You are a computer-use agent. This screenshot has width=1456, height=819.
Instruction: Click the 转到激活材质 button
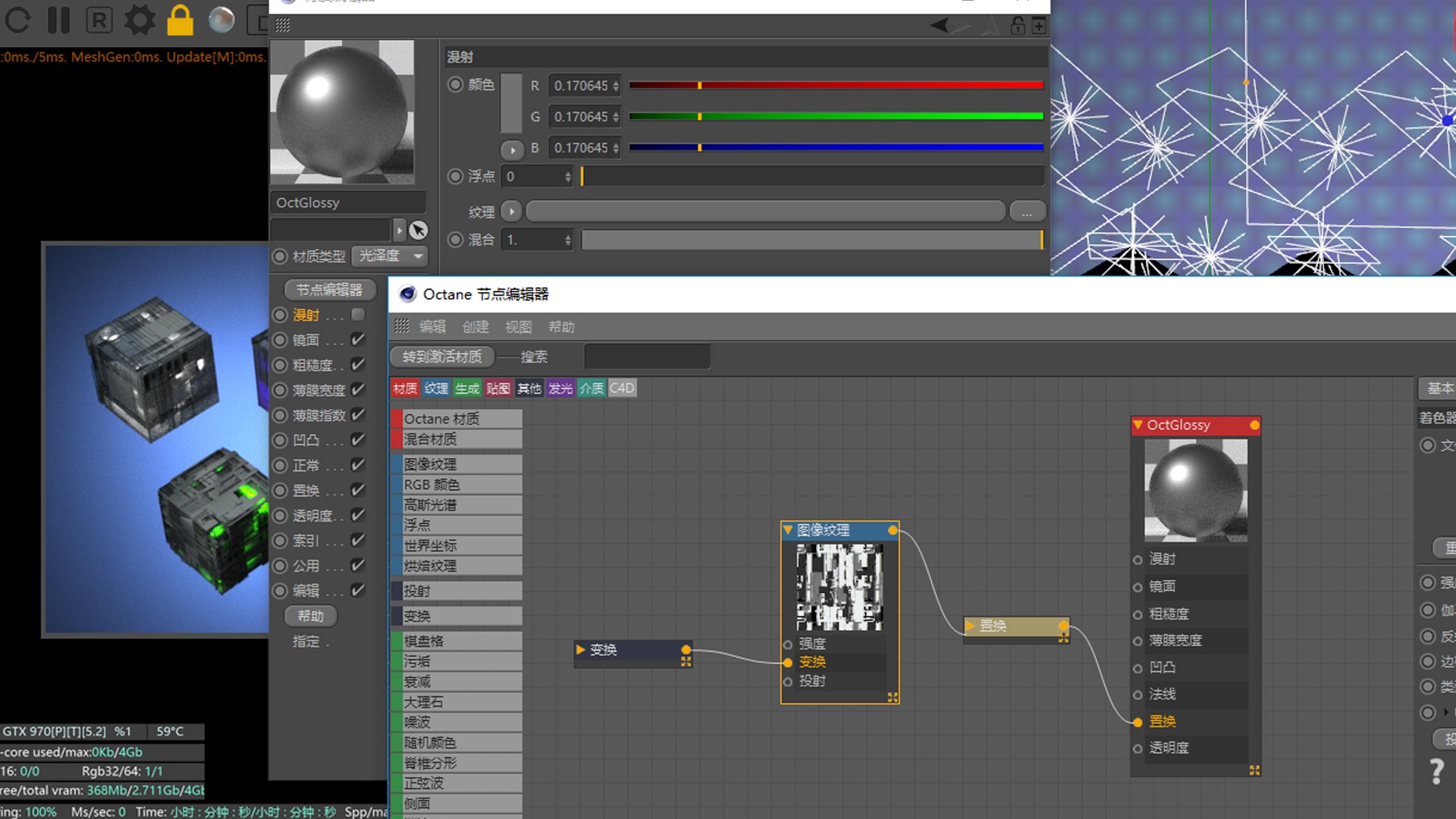tap(441, 356)
